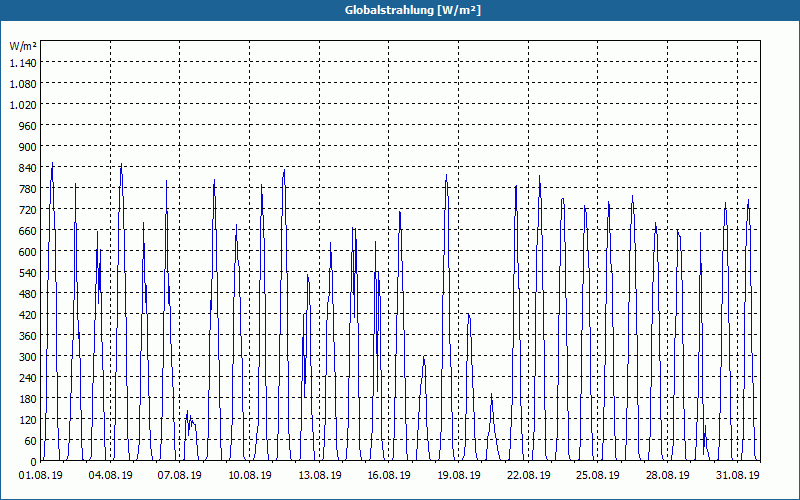
Task: Select date label 19.08.19
Action: point(459,475)
